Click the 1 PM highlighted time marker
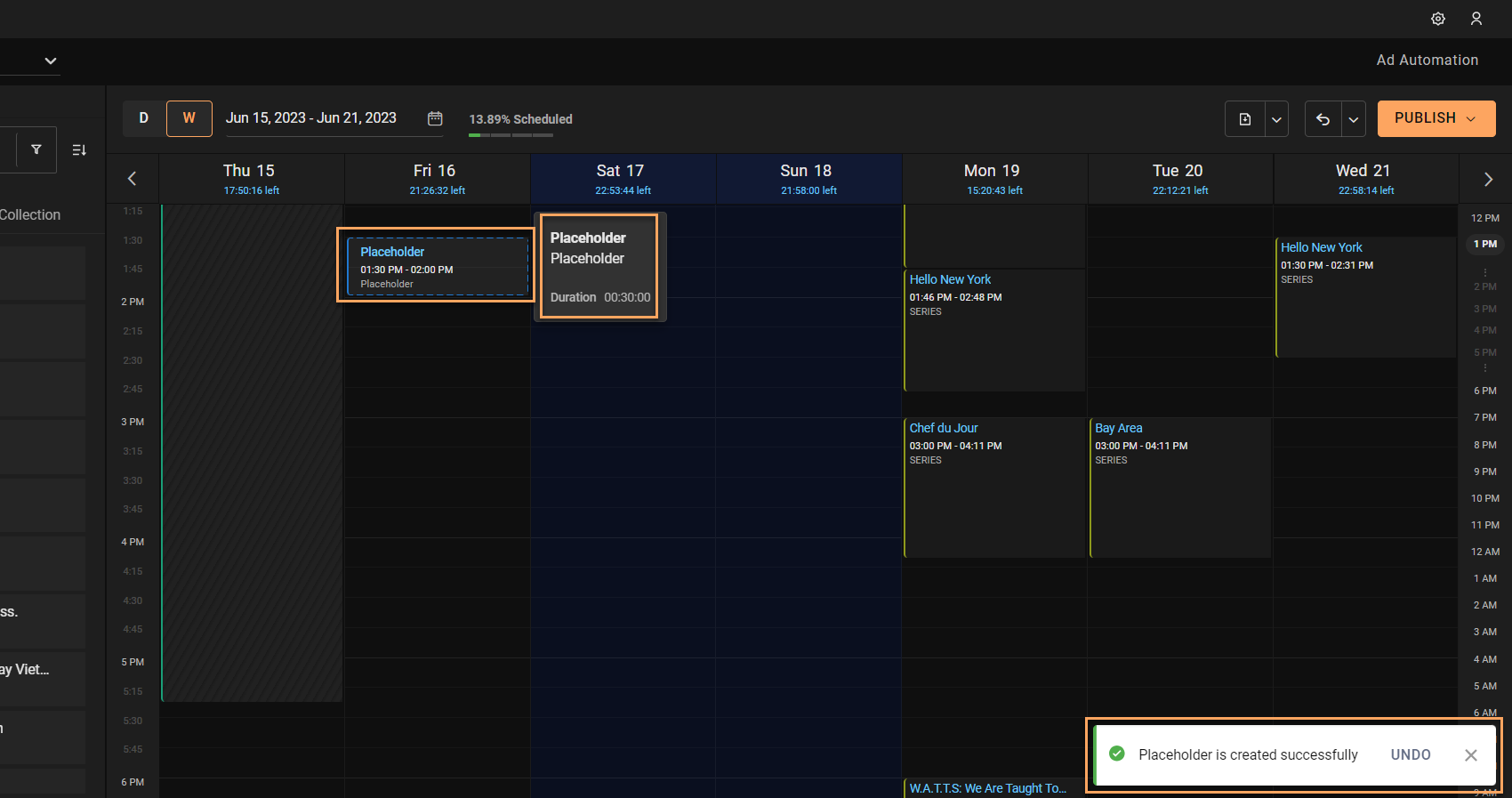Image resolution: width=1512 pixels, height=798 pixels. 1484,244
